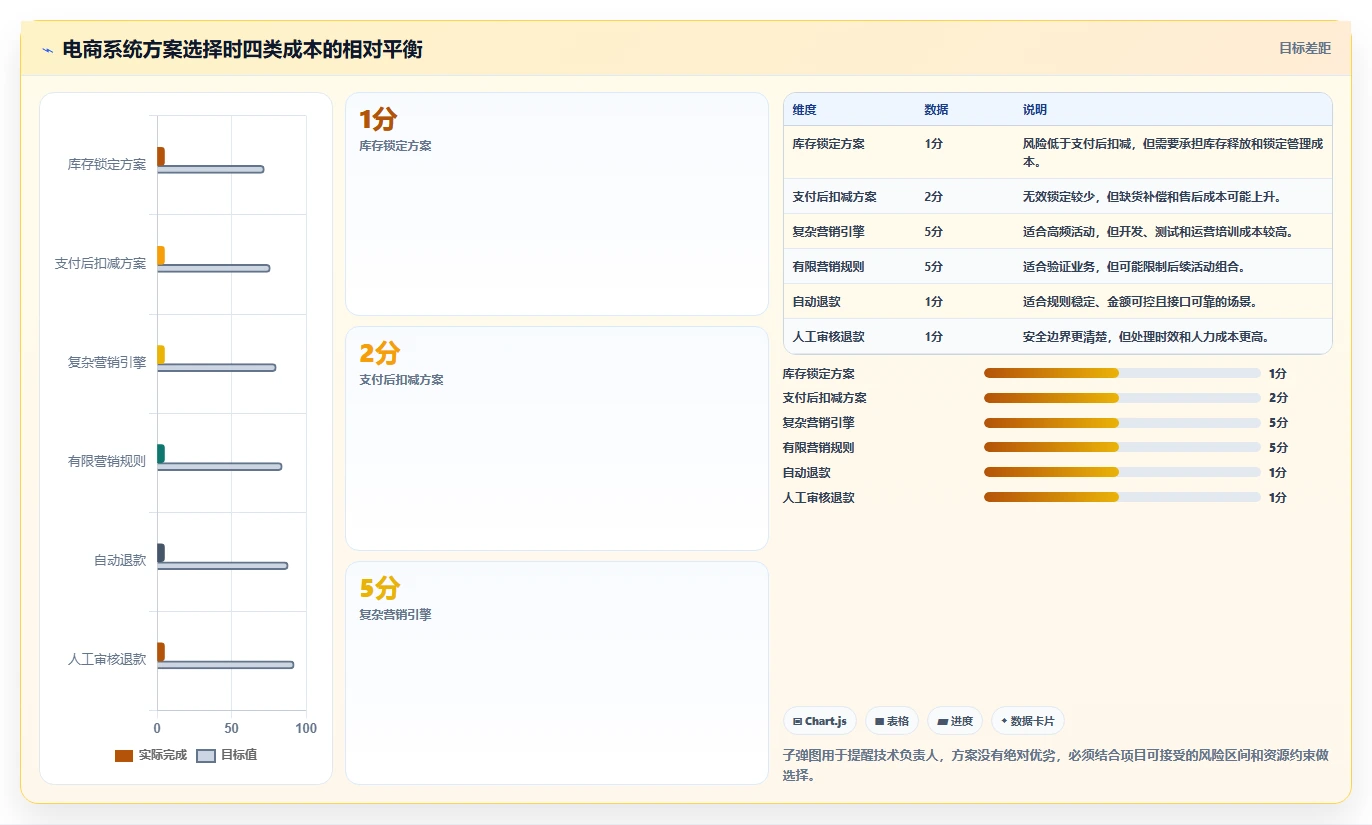Viewport: 1372px width, 825px height.
Task: Open the 2分 支付后扣减方案 data card
Action: pyautogui.click(x=557, y=438)
